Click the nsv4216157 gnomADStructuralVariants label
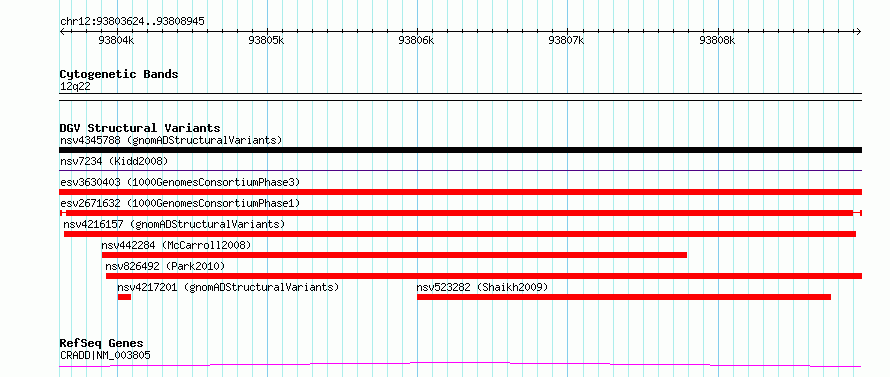The image size is (890, 377). (x=174, y=225)
